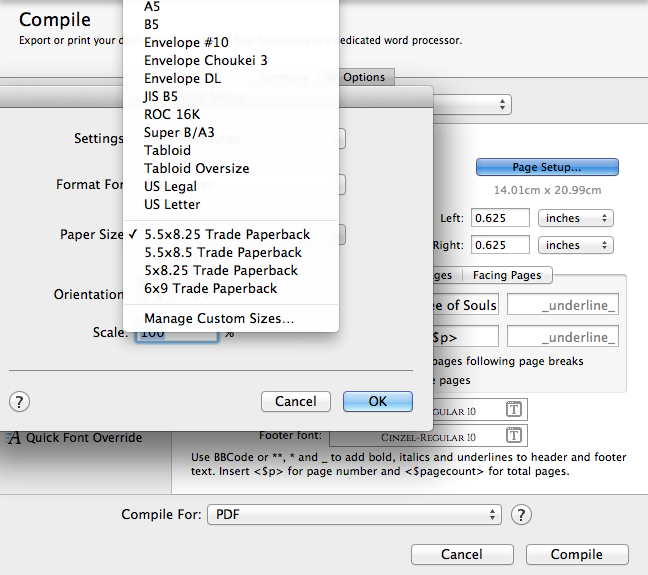Cancel the Page Setup sheet

296,401
